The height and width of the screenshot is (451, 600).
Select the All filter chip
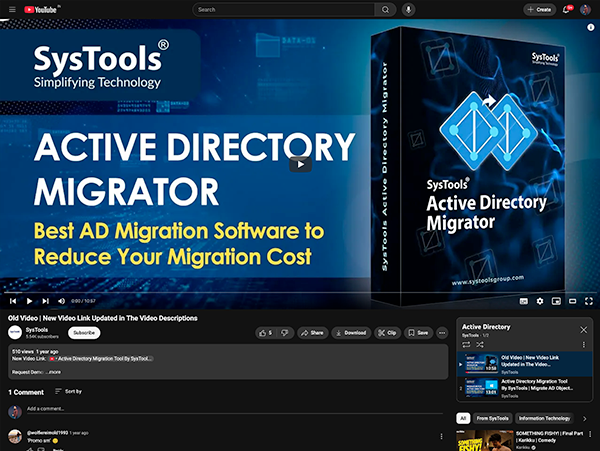point(463,418)
